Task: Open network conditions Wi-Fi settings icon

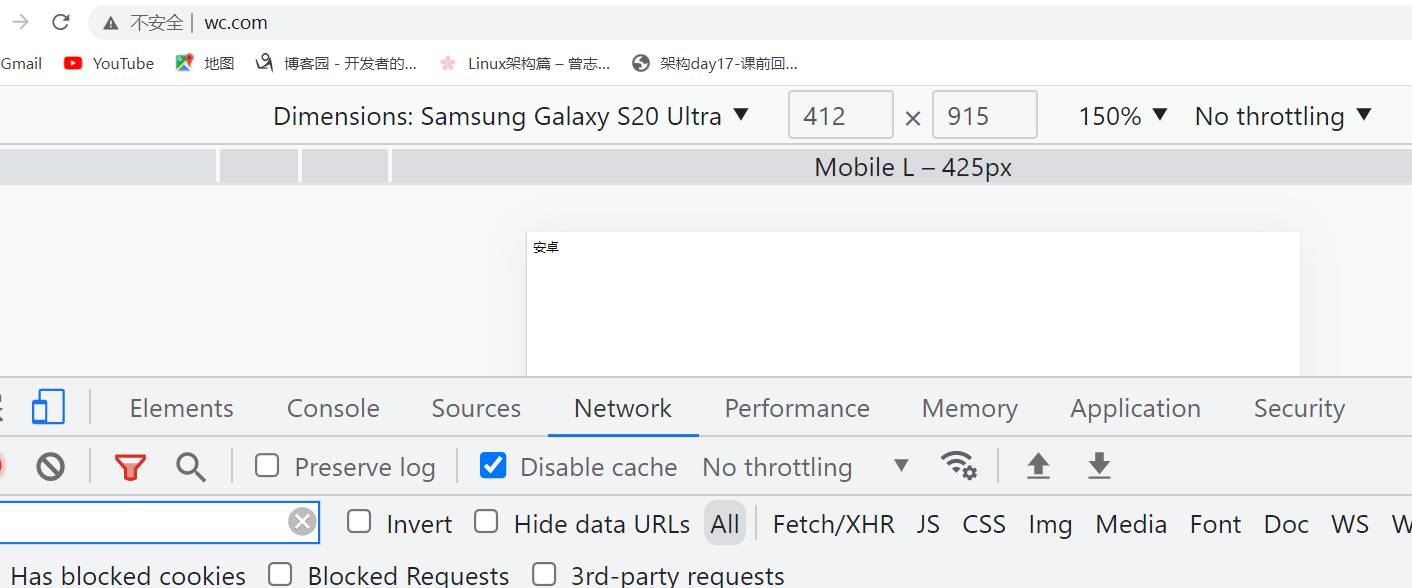Action: coord(958,466)
